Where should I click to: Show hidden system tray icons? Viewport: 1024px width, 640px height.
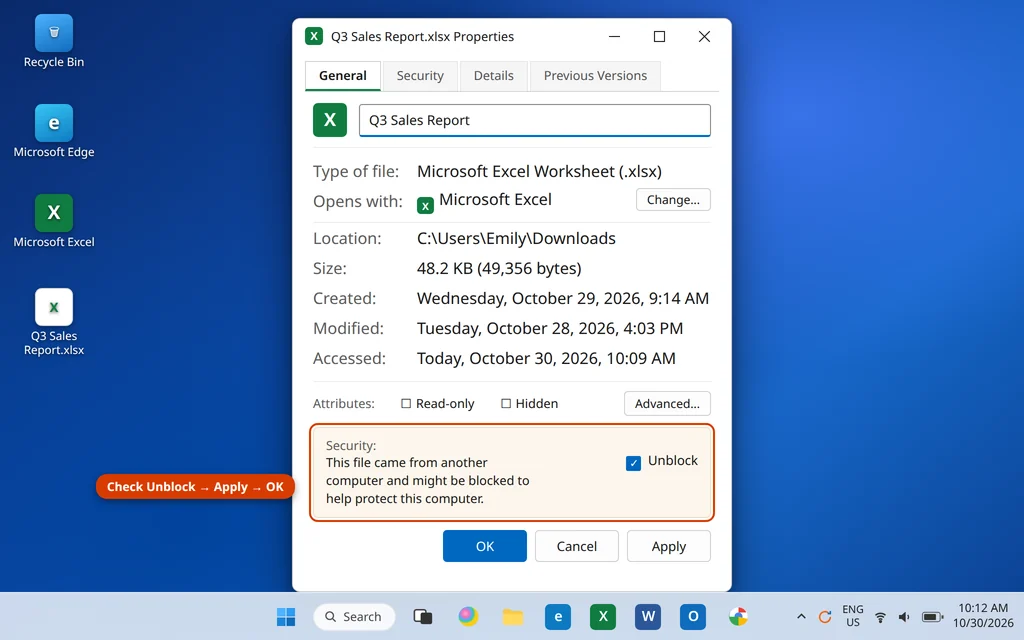click(x=801, y=616)
